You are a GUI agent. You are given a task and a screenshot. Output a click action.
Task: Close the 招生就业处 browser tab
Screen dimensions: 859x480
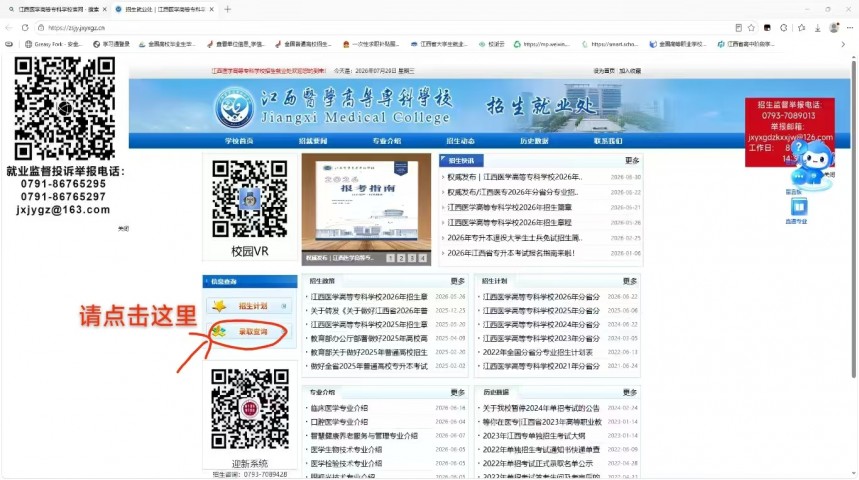(x=211, y=9)
